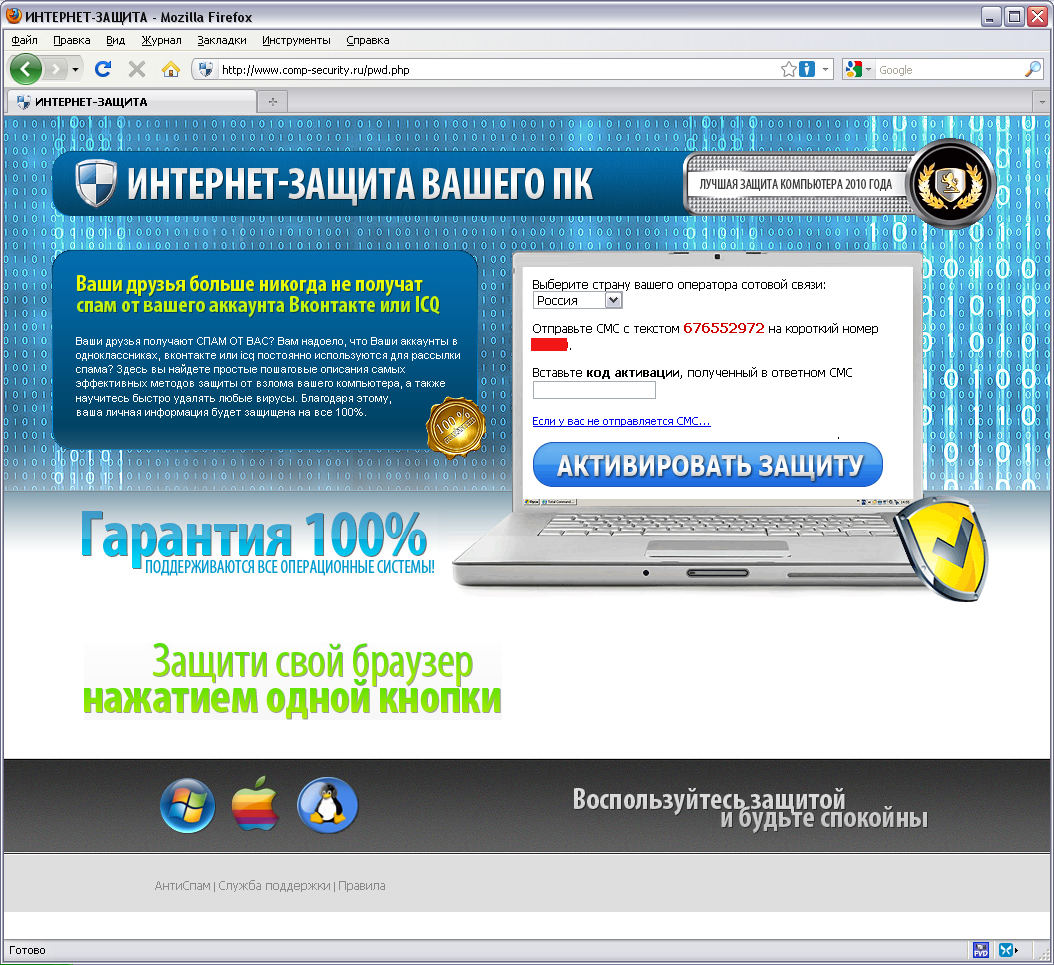Expand the Россия country dropdown

(613, 300)
